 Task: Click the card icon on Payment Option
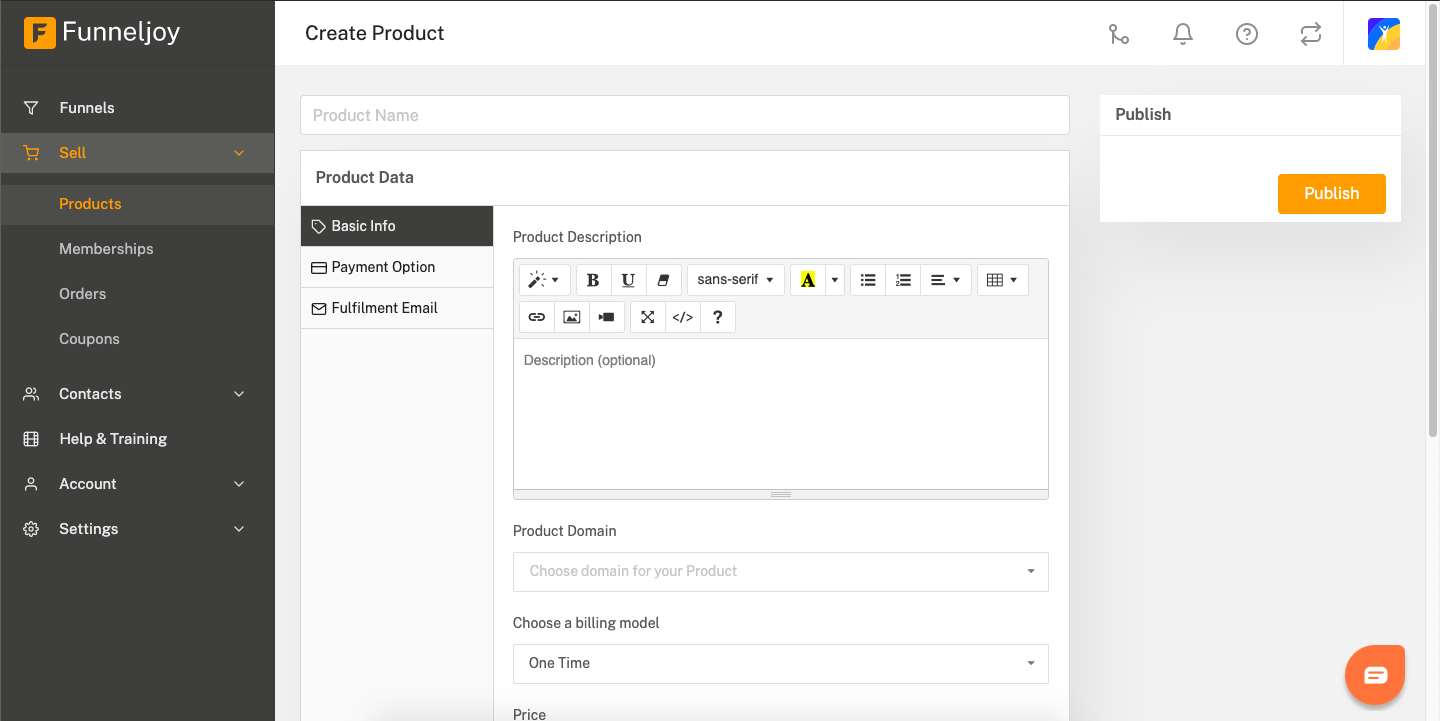(319, 268)
